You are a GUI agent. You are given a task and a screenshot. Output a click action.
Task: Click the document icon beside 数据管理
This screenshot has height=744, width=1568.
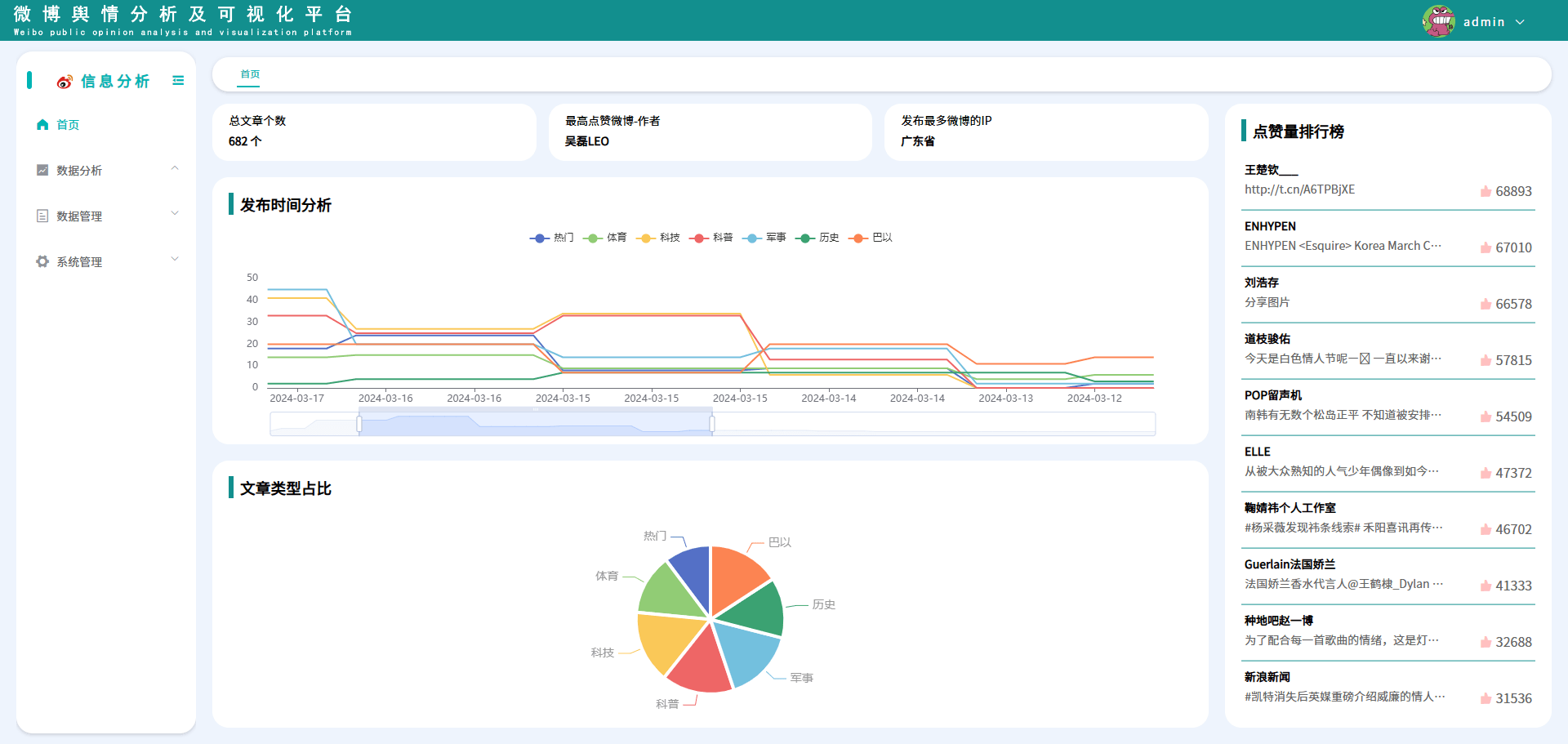42,216
